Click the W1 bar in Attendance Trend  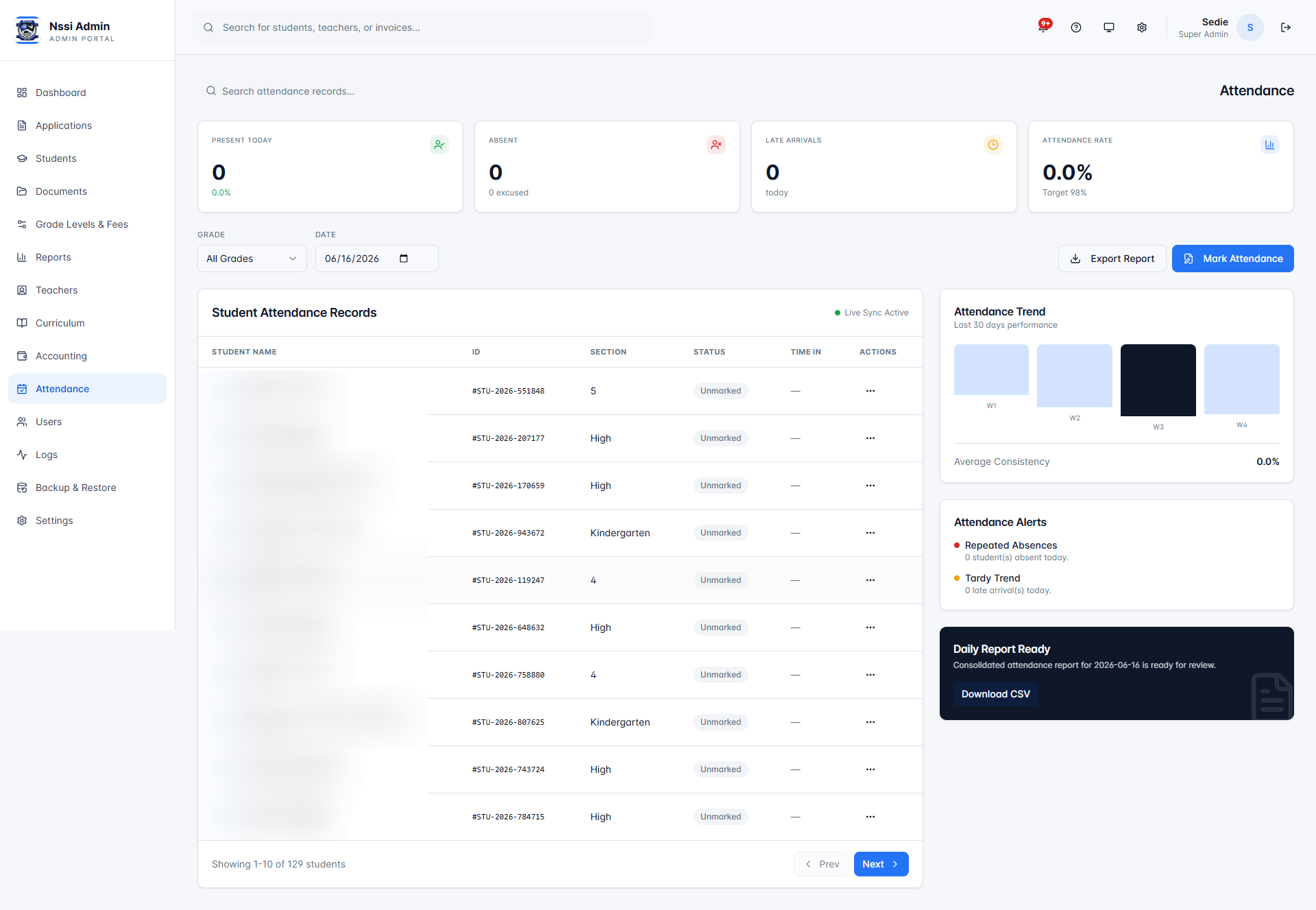(991, 370)
